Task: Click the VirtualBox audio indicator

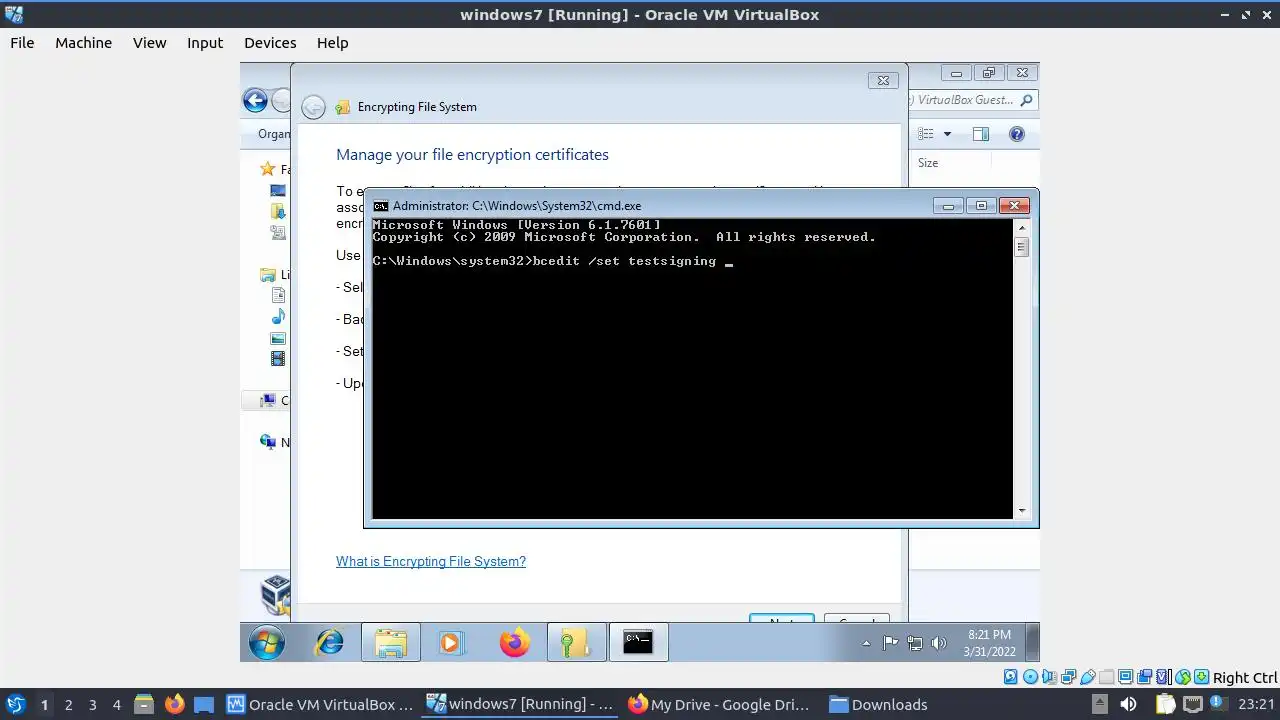Action: 1049,677
